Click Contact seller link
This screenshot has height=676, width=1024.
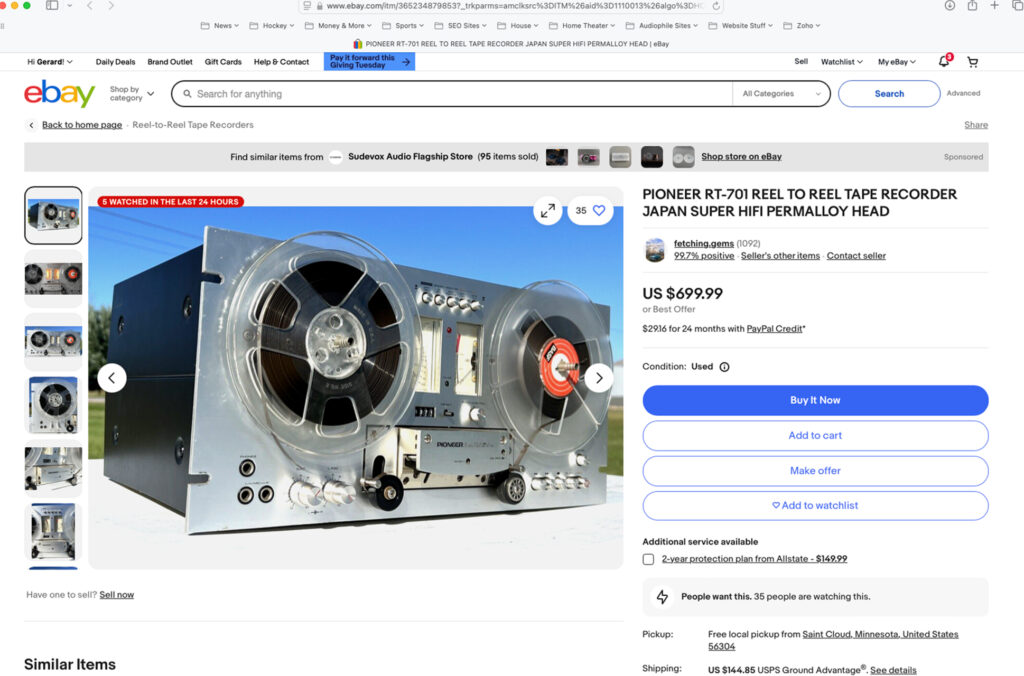[856, 256]
